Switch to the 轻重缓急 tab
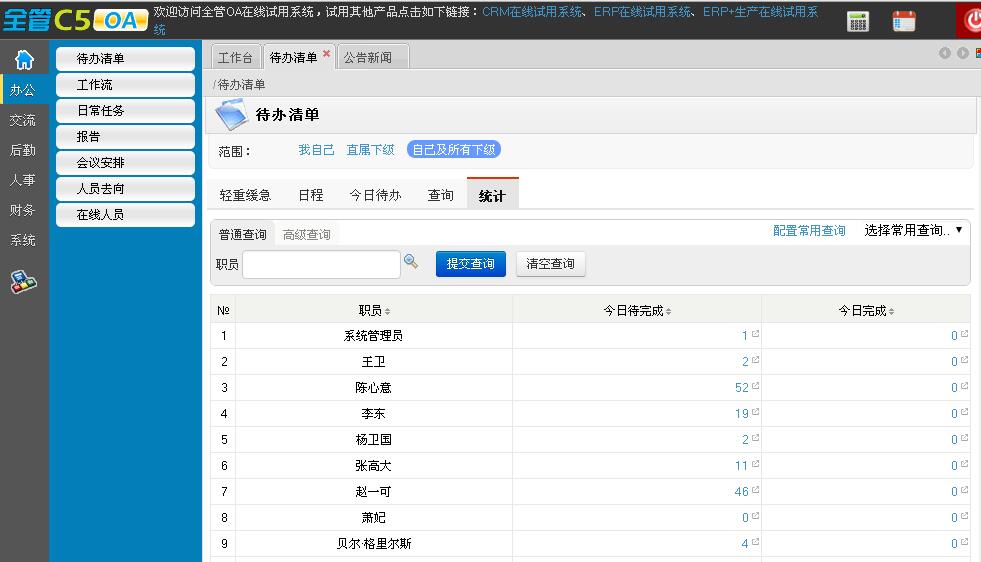981x562 pixels. pos(245,195)
